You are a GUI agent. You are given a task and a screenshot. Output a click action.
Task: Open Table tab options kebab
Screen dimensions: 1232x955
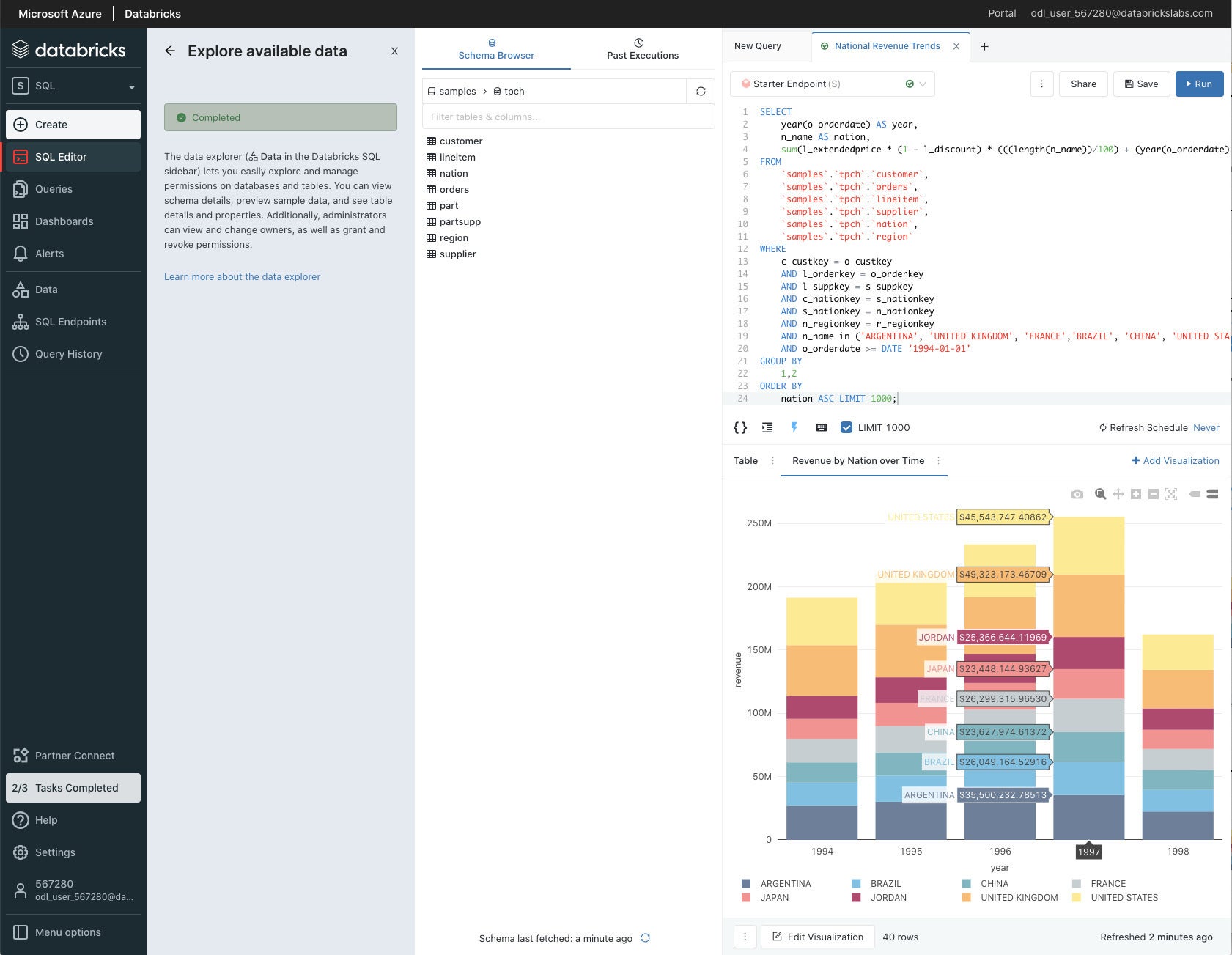click(772, 460)
